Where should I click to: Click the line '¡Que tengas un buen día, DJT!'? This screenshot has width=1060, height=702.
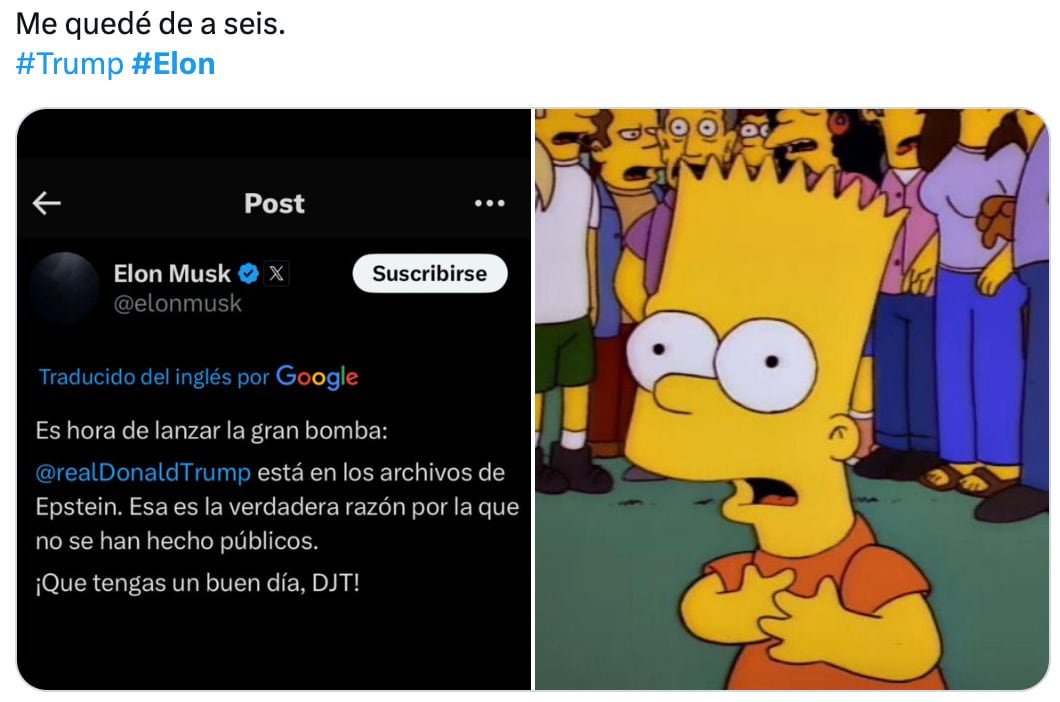pyautogui.click(x=197, y=582)
